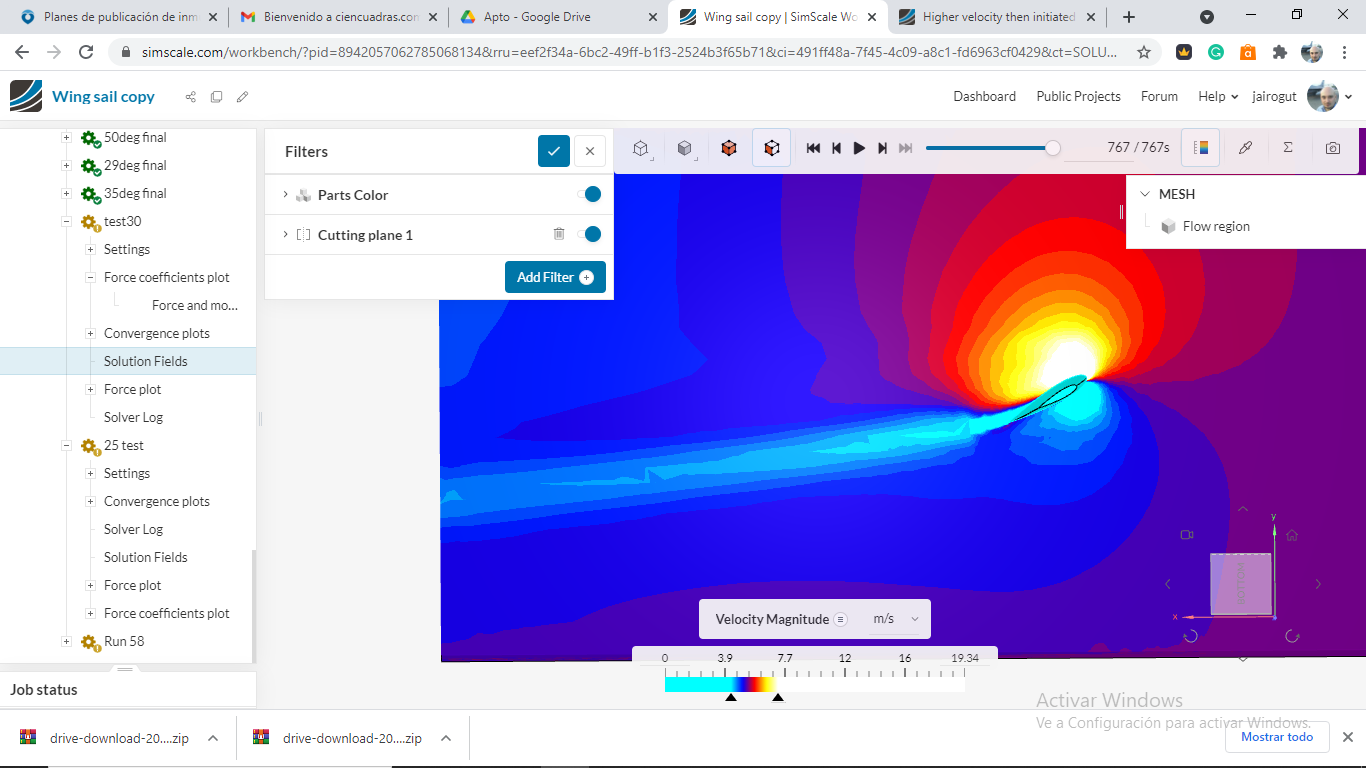1366x768 pixels.
Task: Select Flow region in MESH panel
Action: (x=1216, y=226)
